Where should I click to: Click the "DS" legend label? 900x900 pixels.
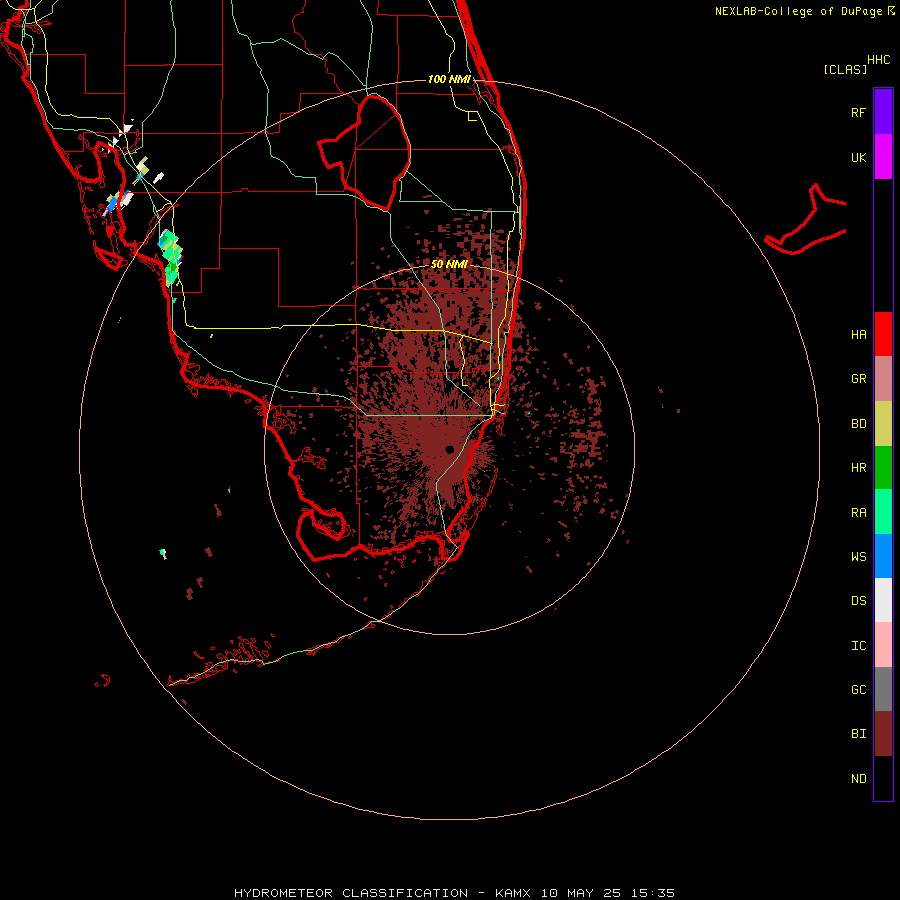pyautogui.click(x=858, y=601)
